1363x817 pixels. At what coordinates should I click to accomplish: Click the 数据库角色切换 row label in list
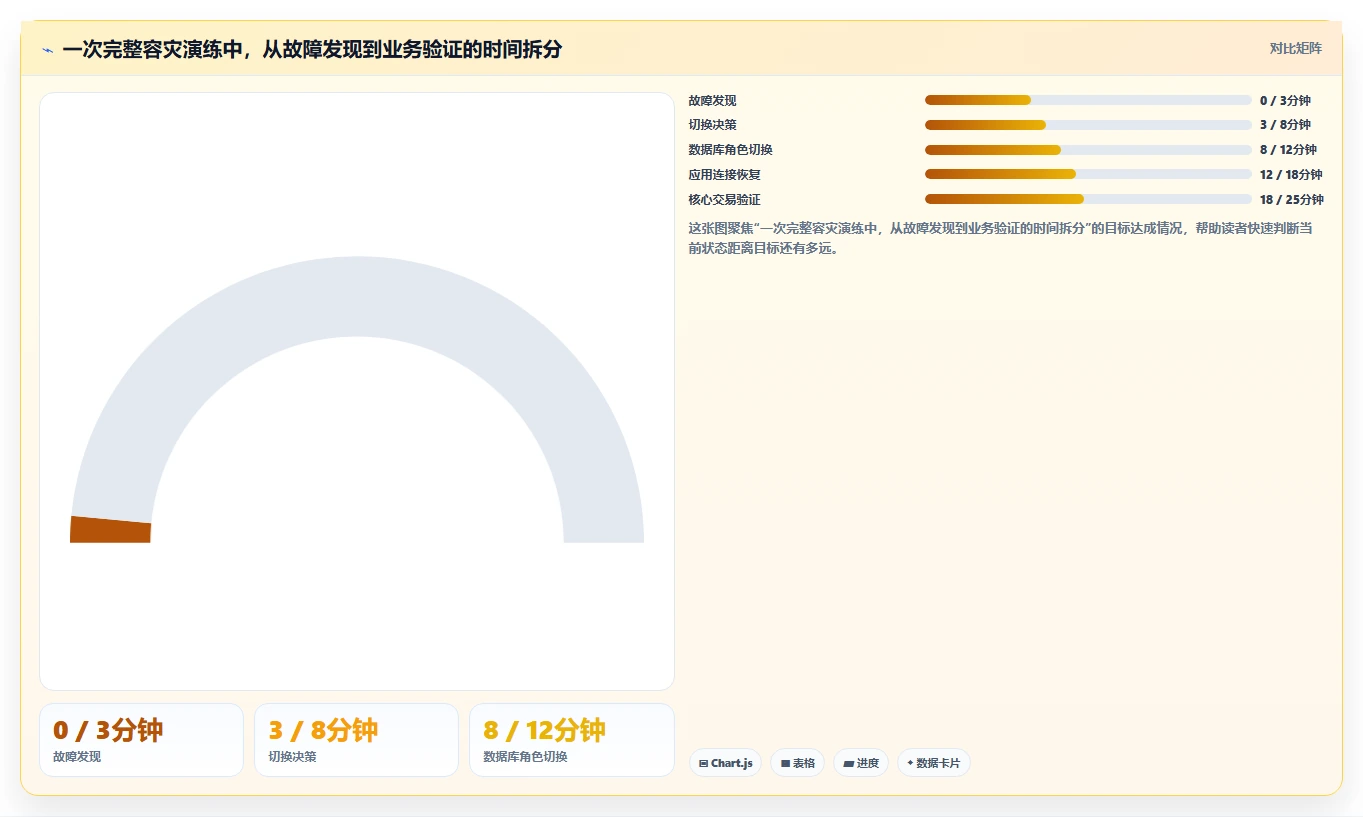pyautogui.click(x=730, y=150)
